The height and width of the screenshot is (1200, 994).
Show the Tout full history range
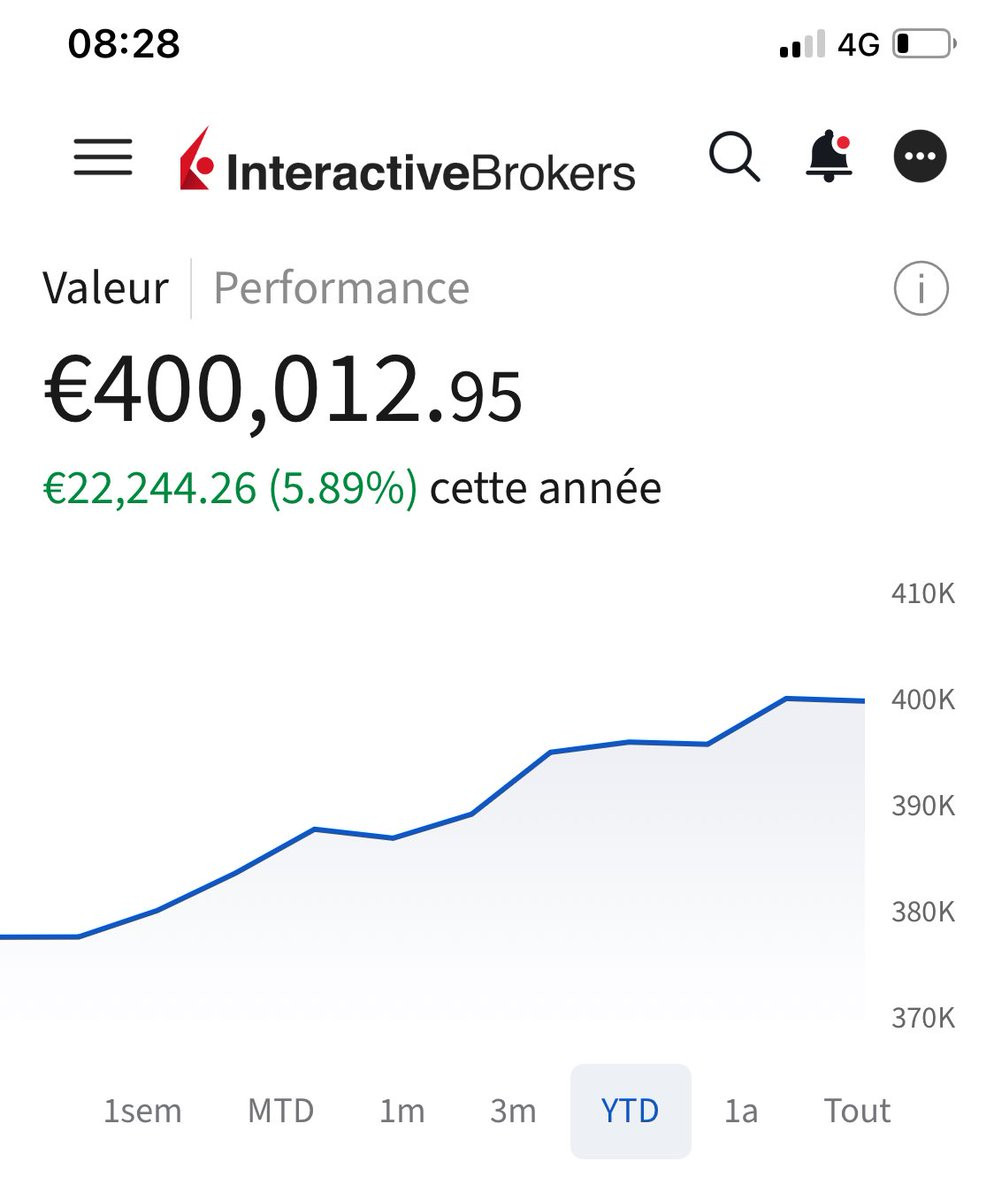857,1111
